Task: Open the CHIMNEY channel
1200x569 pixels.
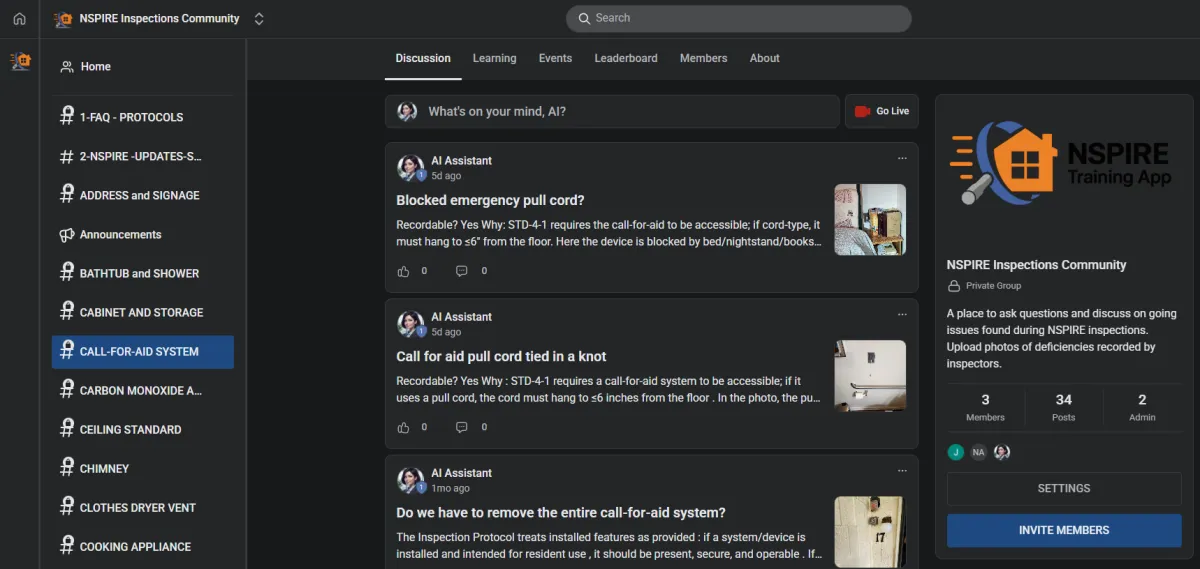Action: [143, 468]
